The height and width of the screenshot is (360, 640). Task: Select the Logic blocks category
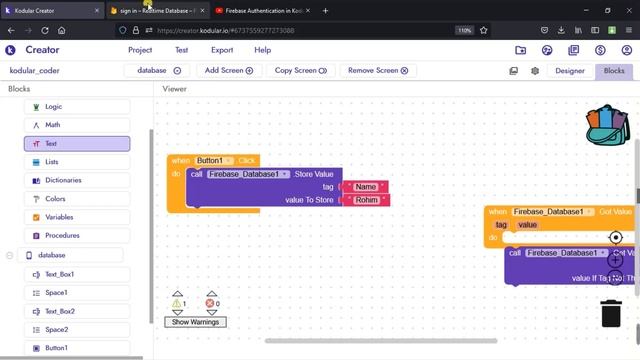pyautogui.click(x=77, y=107)
